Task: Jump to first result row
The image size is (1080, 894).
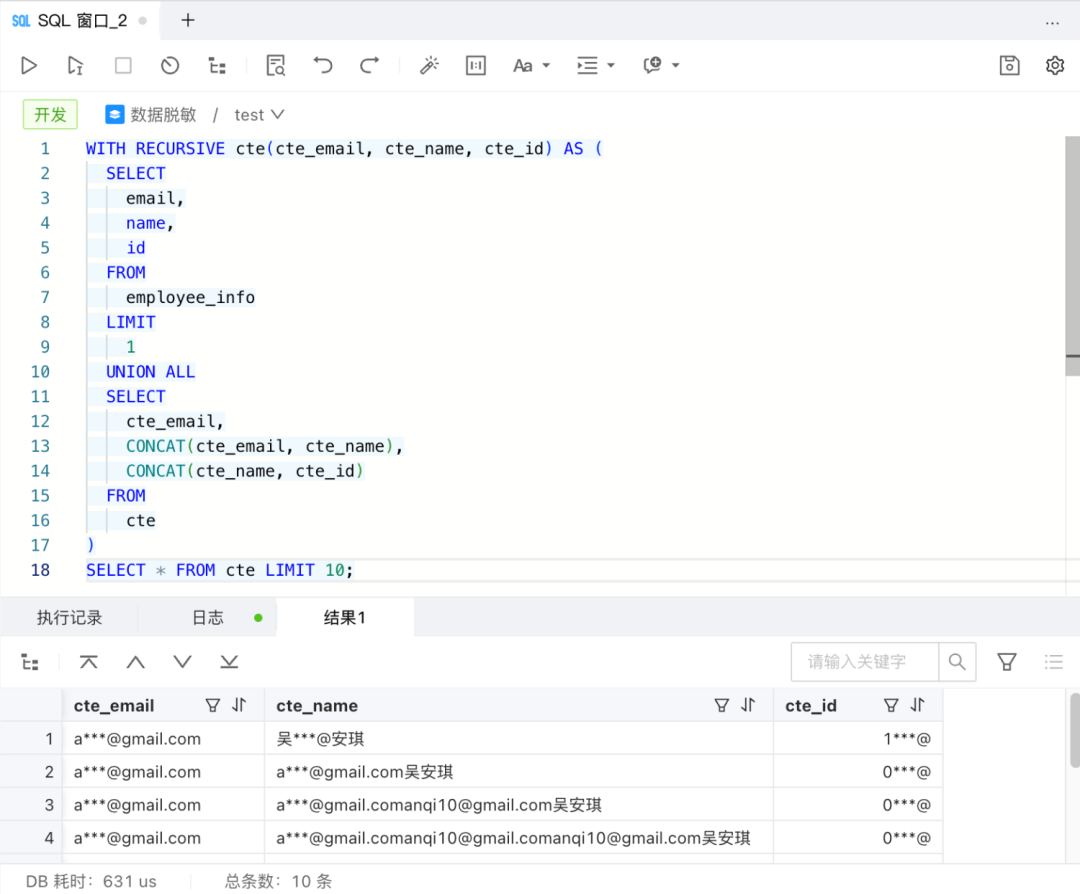Action: point(89,662)
